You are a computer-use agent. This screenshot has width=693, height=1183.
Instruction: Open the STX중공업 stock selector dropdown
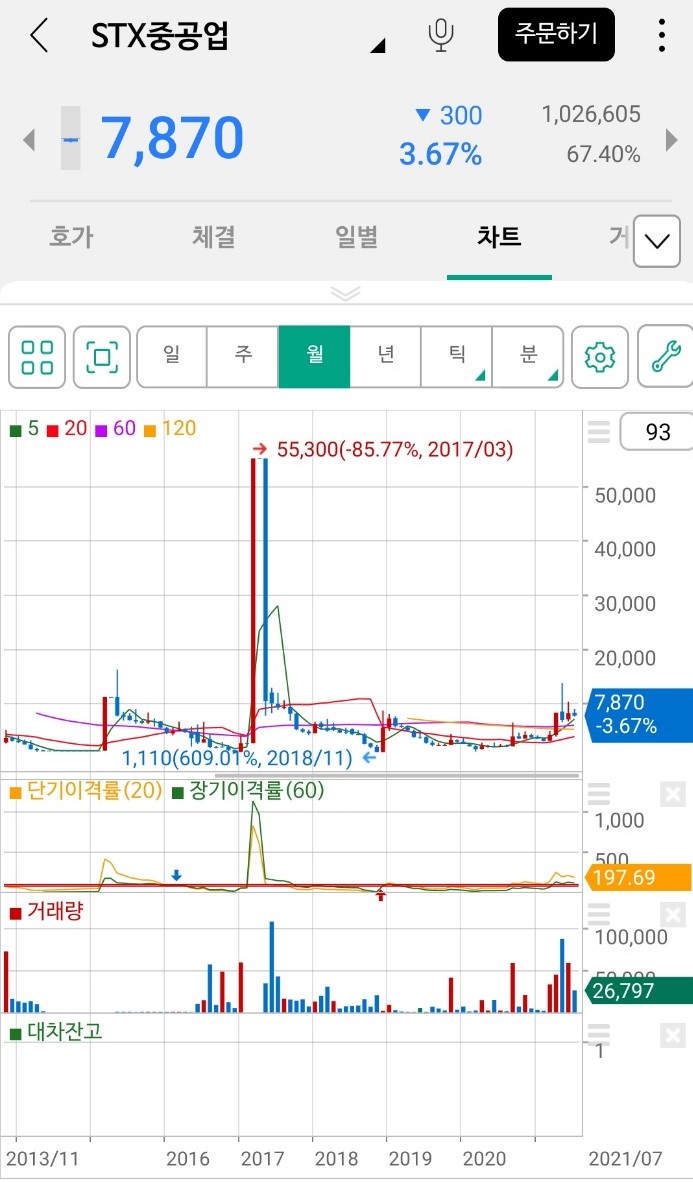point(377,47)
